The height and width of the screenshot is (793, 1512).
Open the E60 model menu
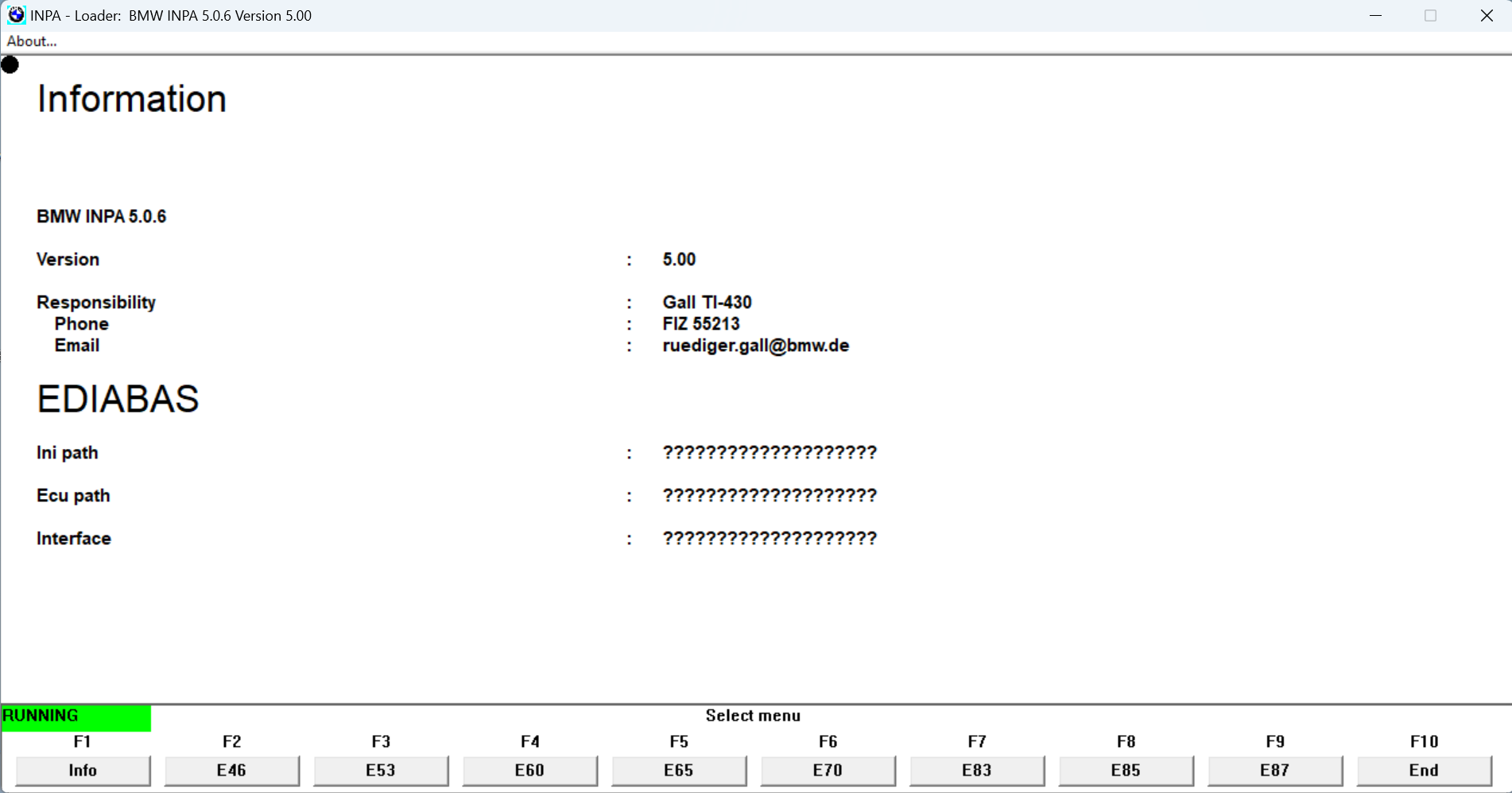pos(529,770)
